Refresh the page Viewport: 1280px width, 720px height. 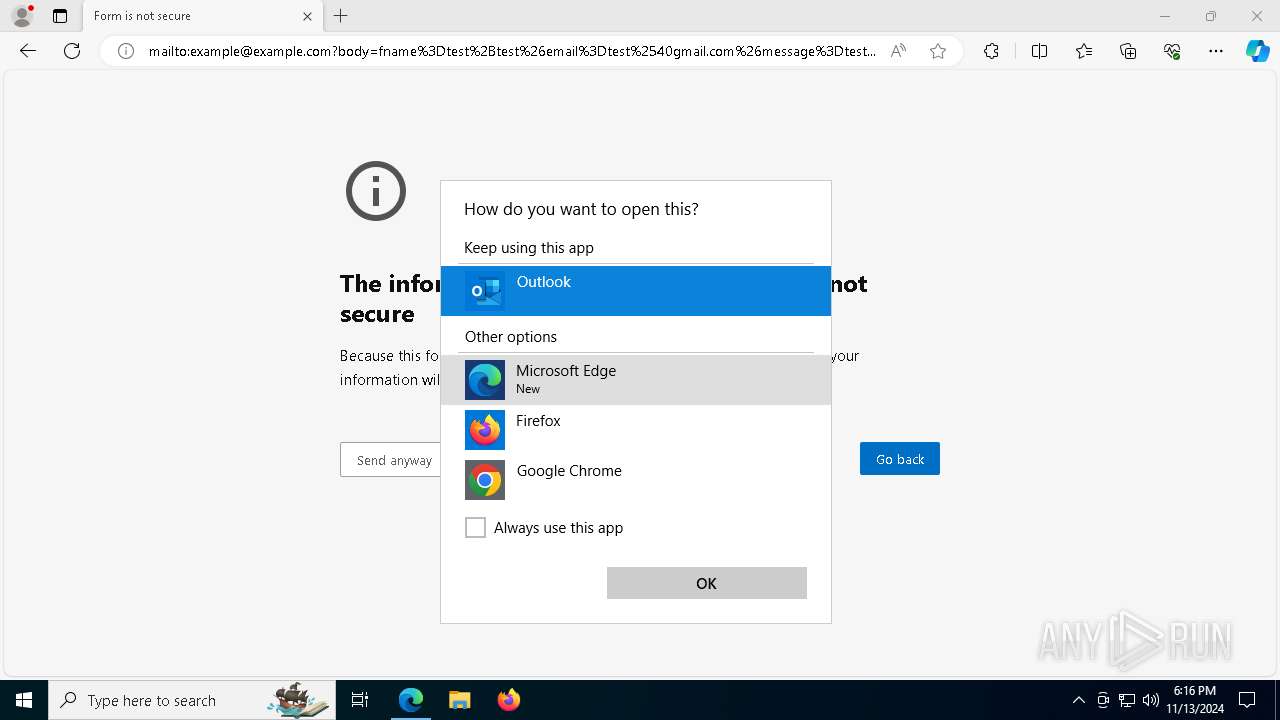(72, 51)
